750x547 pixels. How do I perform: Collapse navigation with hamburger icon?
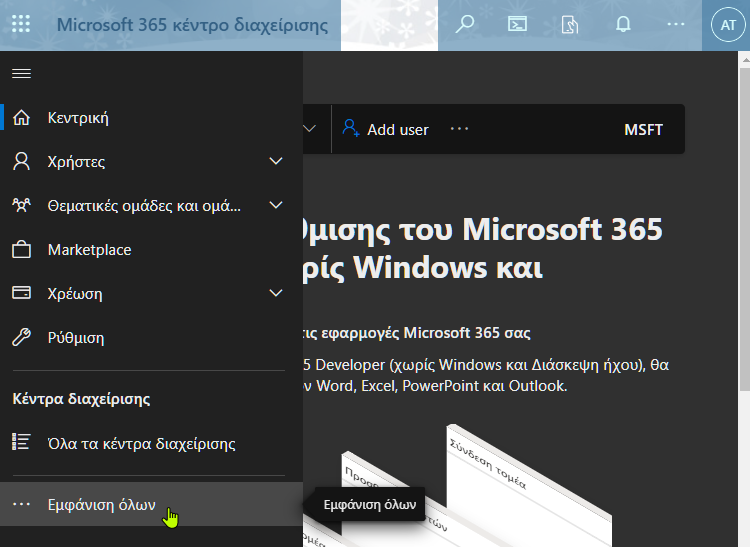[22, 74]
